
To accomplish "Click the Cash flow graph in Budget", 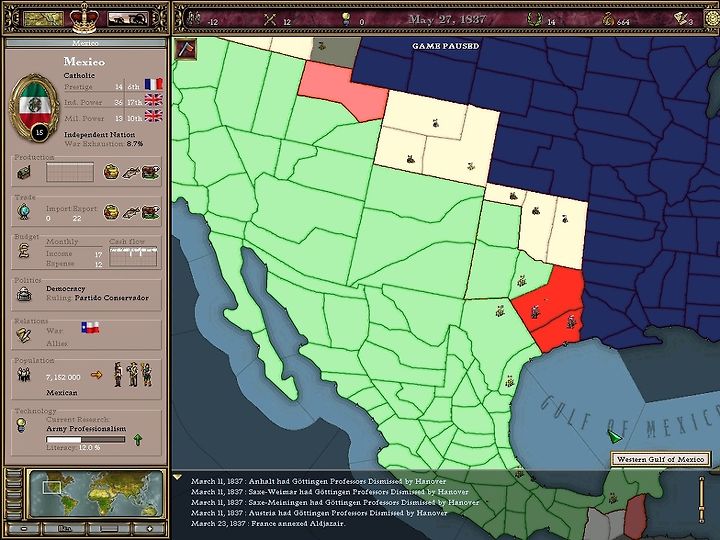I will tap(134, 256).
